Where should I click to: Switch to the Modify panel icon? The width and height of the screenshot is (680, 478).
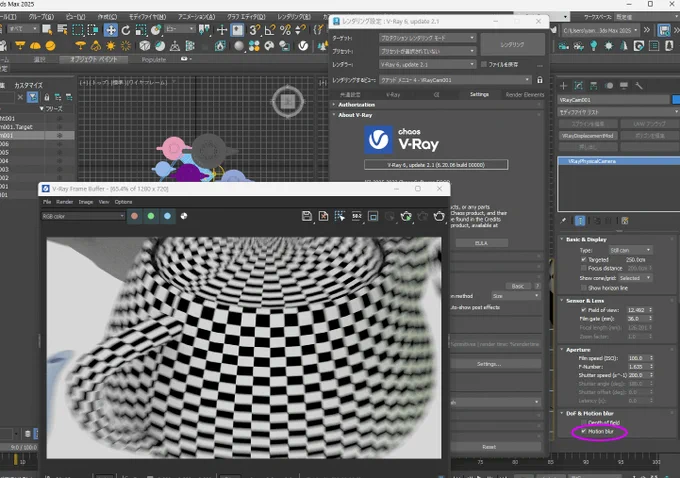579,86
